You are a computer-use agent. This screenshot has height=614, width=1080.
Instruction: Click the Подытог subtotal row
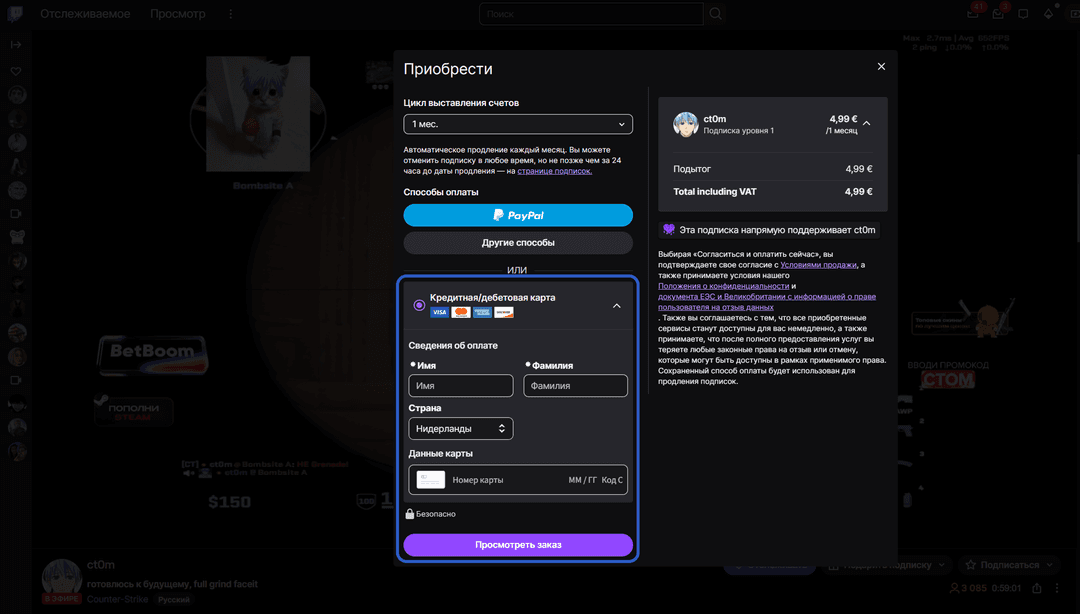[773, 169]
